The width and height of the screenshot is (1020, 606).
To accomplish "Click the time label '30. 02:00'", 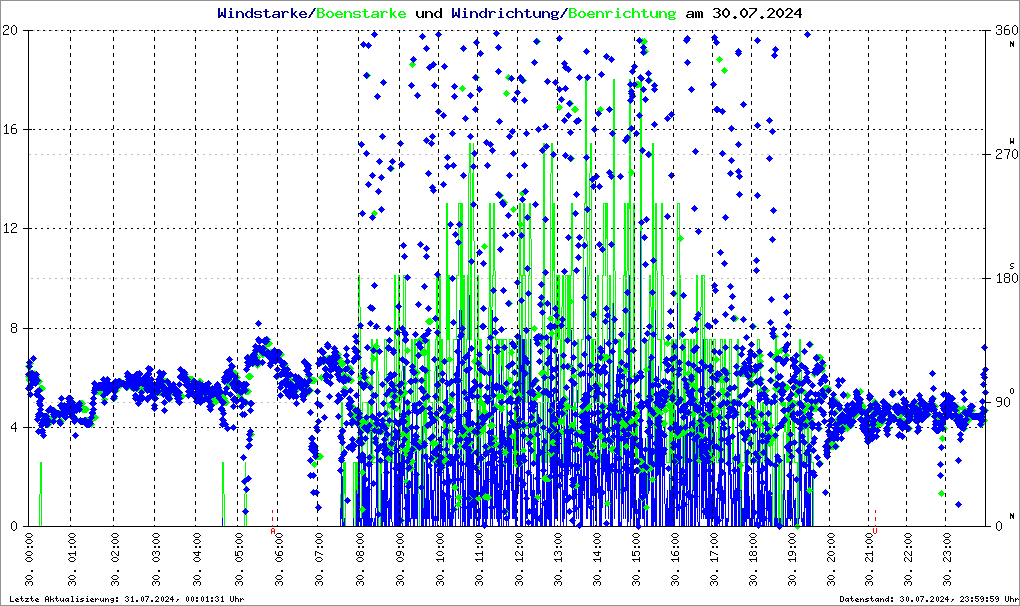I will [114, 559].
